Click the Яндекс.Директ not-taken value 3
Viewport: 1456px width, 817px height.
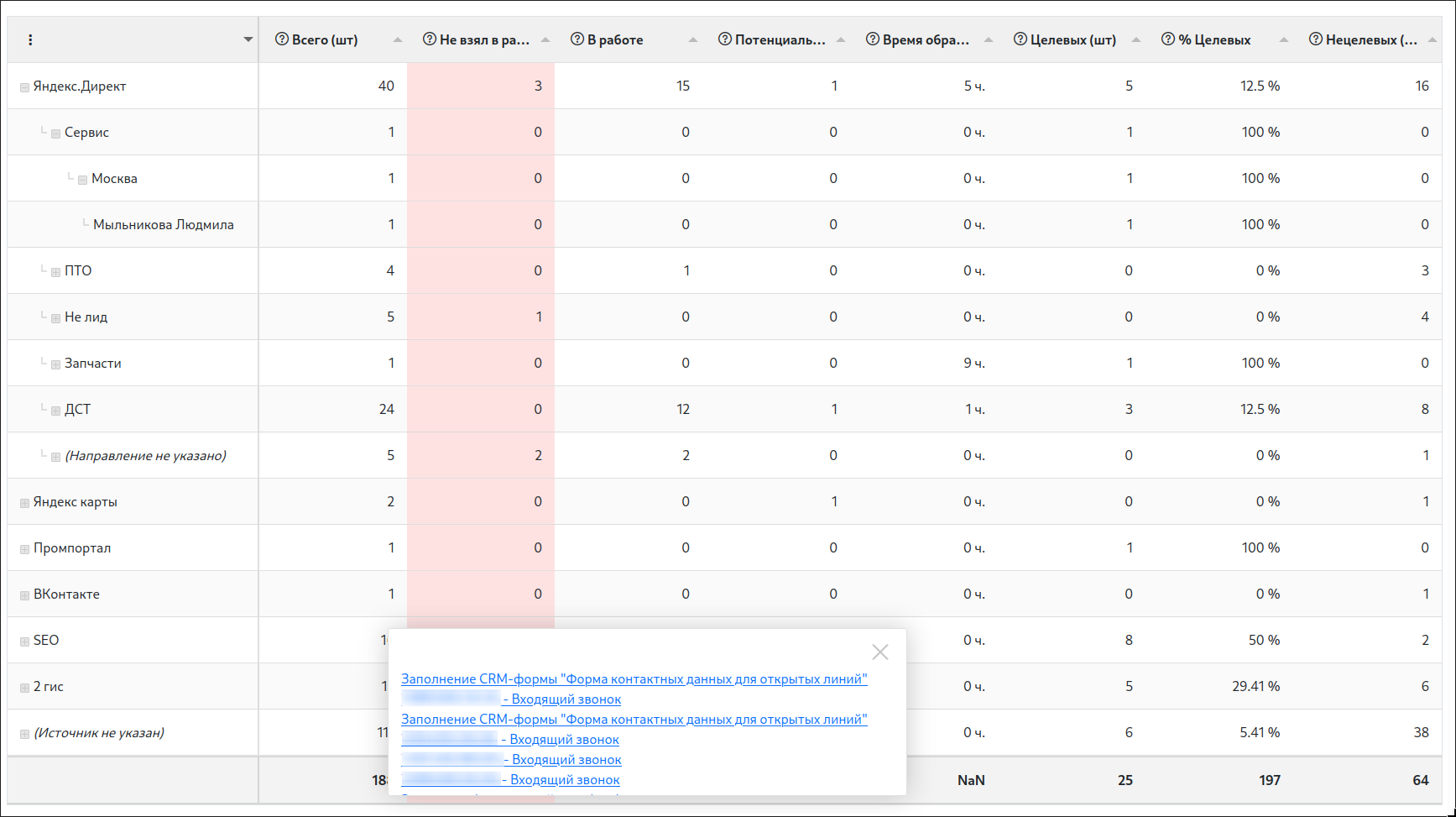coord(538,86)
